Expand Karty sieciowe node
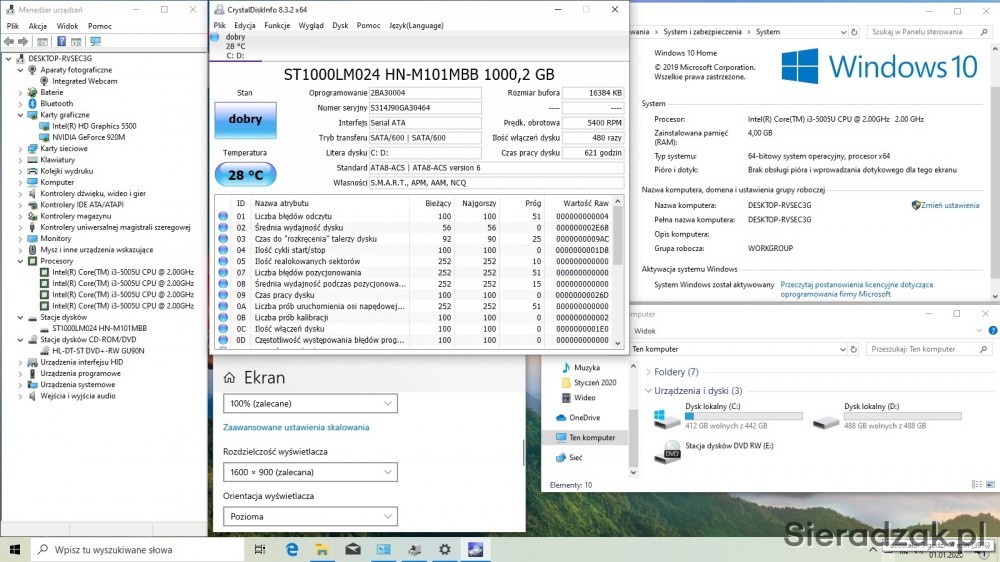The width and height of the screenshot is (1000, 562). pyautogui.click(x=20, y=149)
